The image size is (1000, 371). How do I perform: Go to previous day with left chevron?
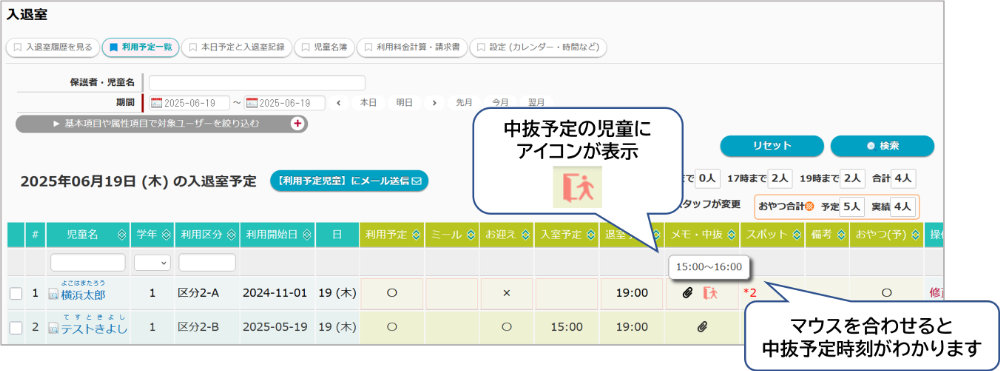point(338,103)
